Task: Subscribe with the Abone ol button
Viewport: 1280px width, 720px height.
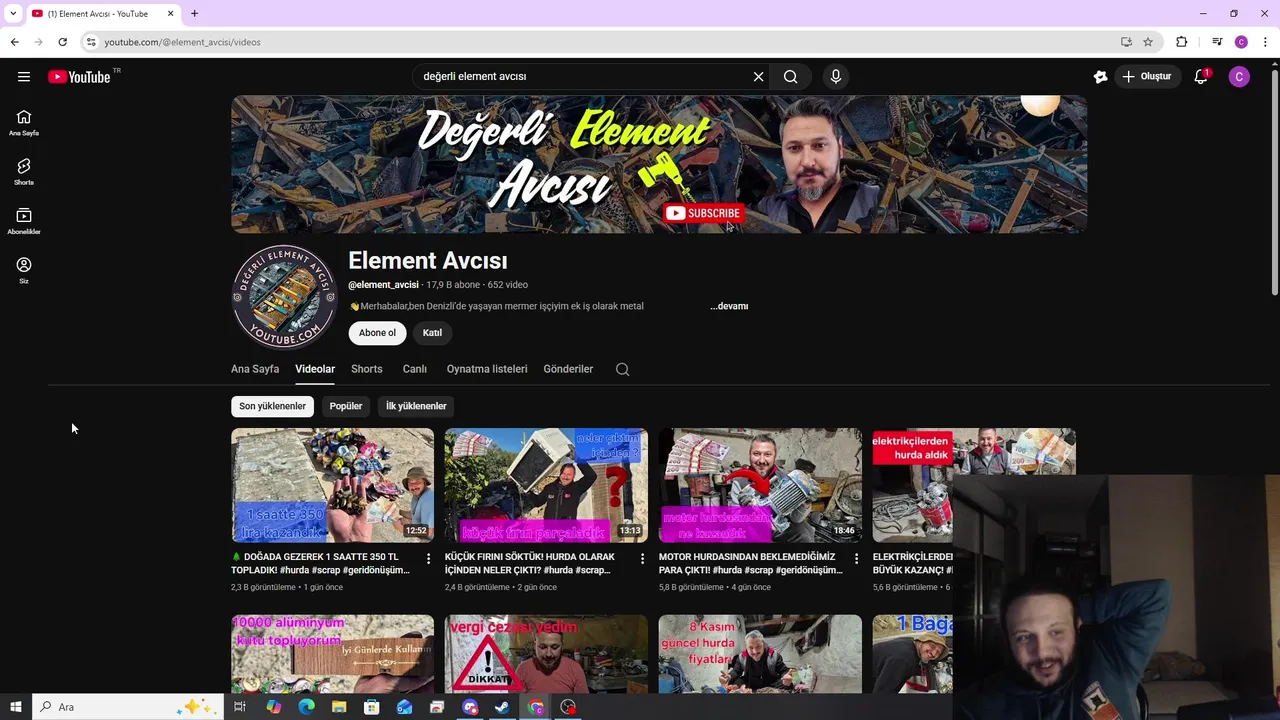Action: 377,333
